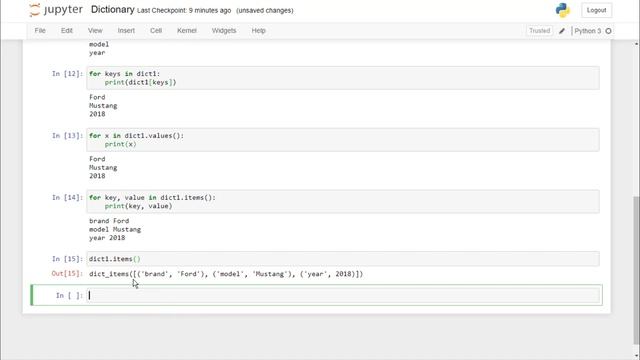This screenshot has width=640, height=360.
Task: Select cell In [14] code area
Action: (343, 201)
